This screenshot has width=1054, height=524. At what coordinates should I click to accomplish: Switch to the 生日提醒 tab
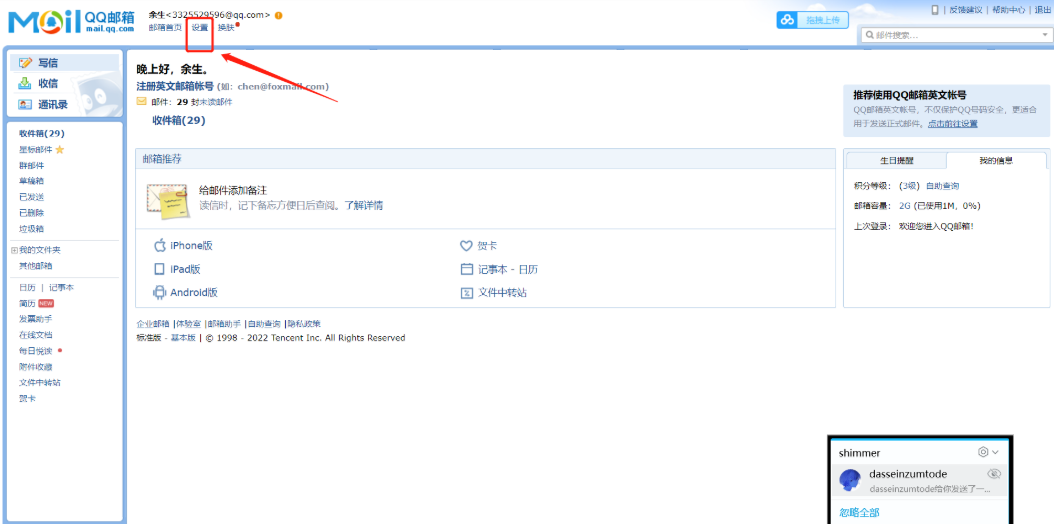897,161
